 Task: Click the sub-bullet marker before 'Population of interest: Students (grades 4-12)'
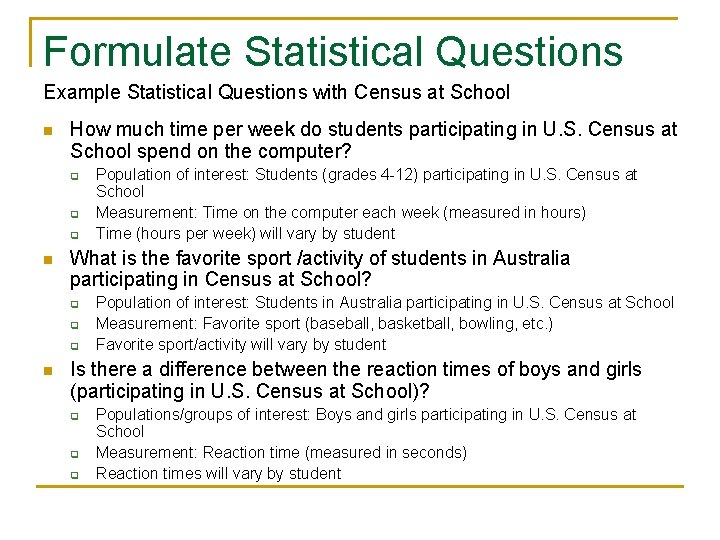click(x=74, y=176)
